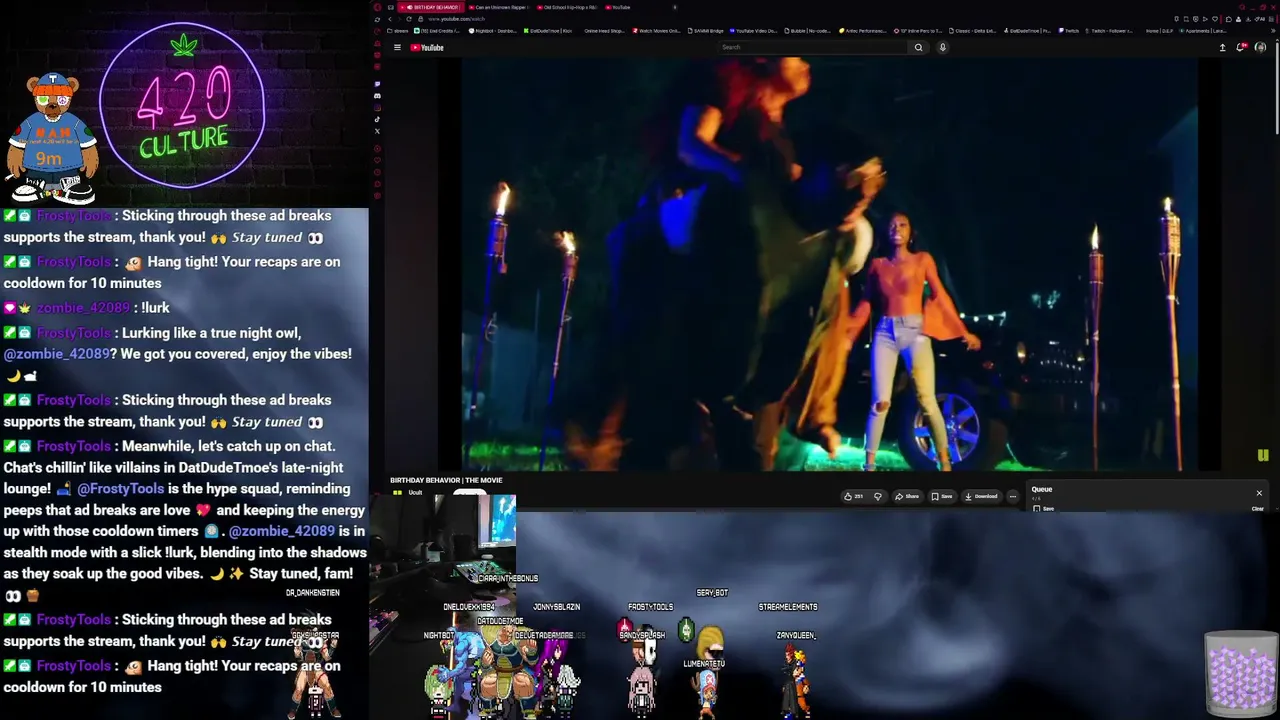Viewport: 1280px width, 720px height.
Task: Open the Classic - Delta Ext bookmark
Action: click(x=973, y=31)
